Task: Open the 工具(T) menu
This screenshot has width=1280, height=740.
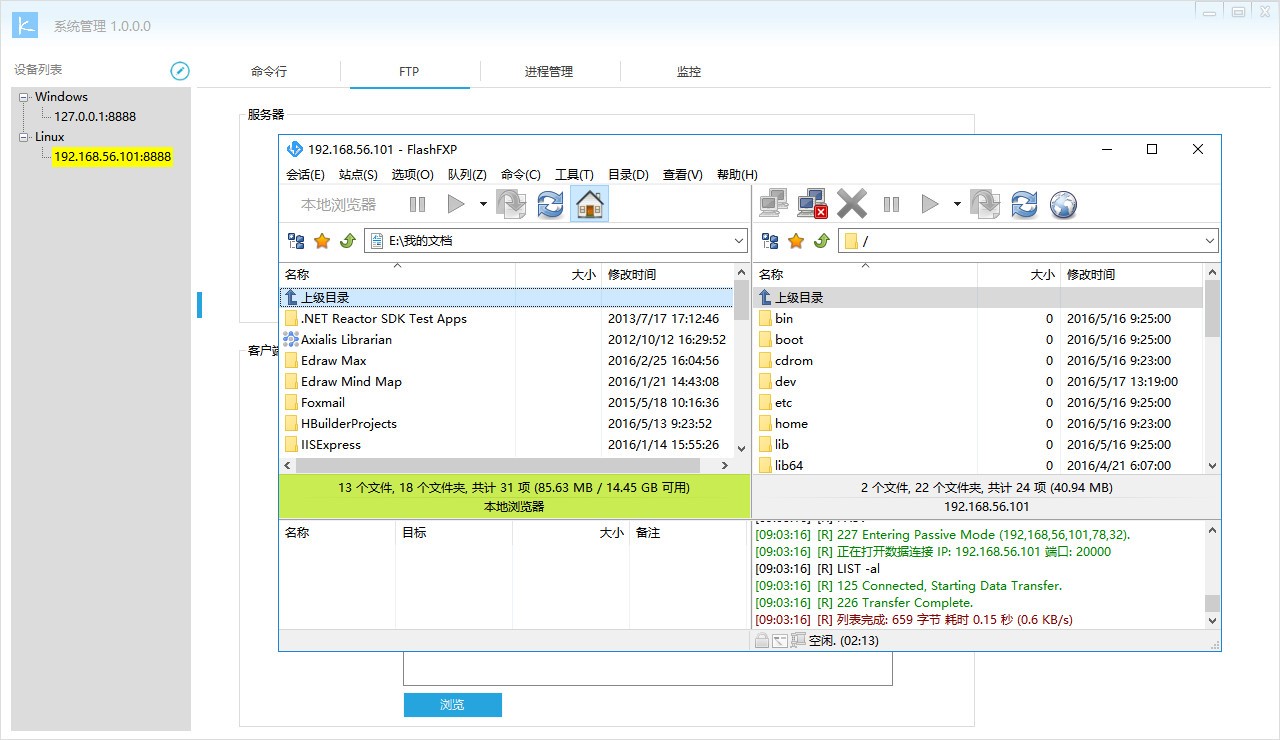Action: pos(574,175)
